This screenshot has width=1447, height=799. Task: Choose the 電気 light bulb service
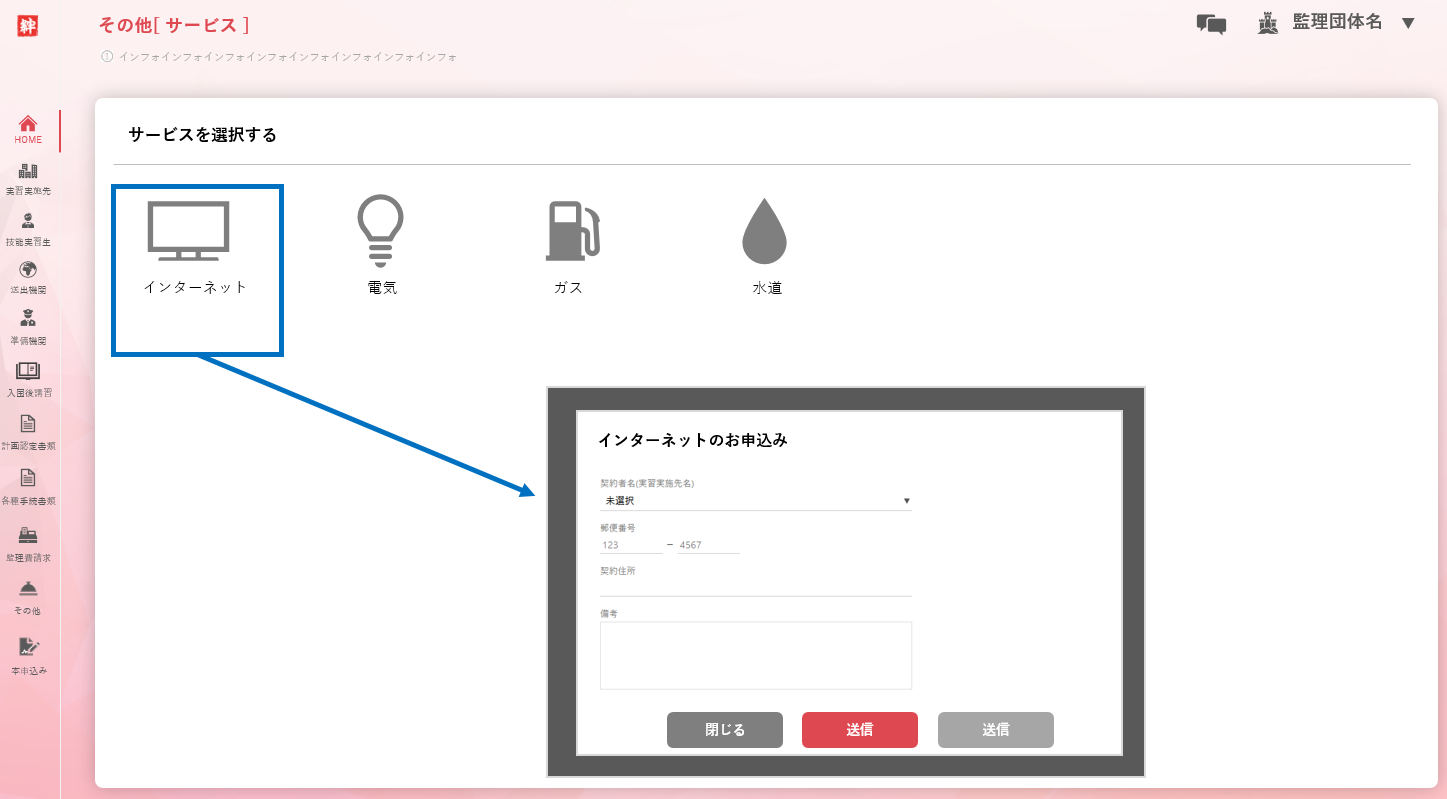(x=381, y=231)
